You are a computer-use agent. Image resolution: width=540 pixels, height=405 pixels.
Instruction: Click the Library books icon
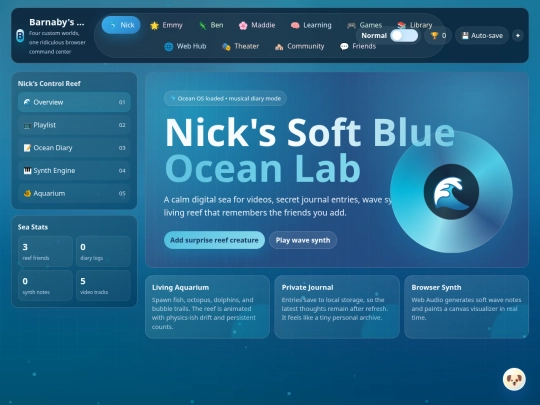pos(401,25)
